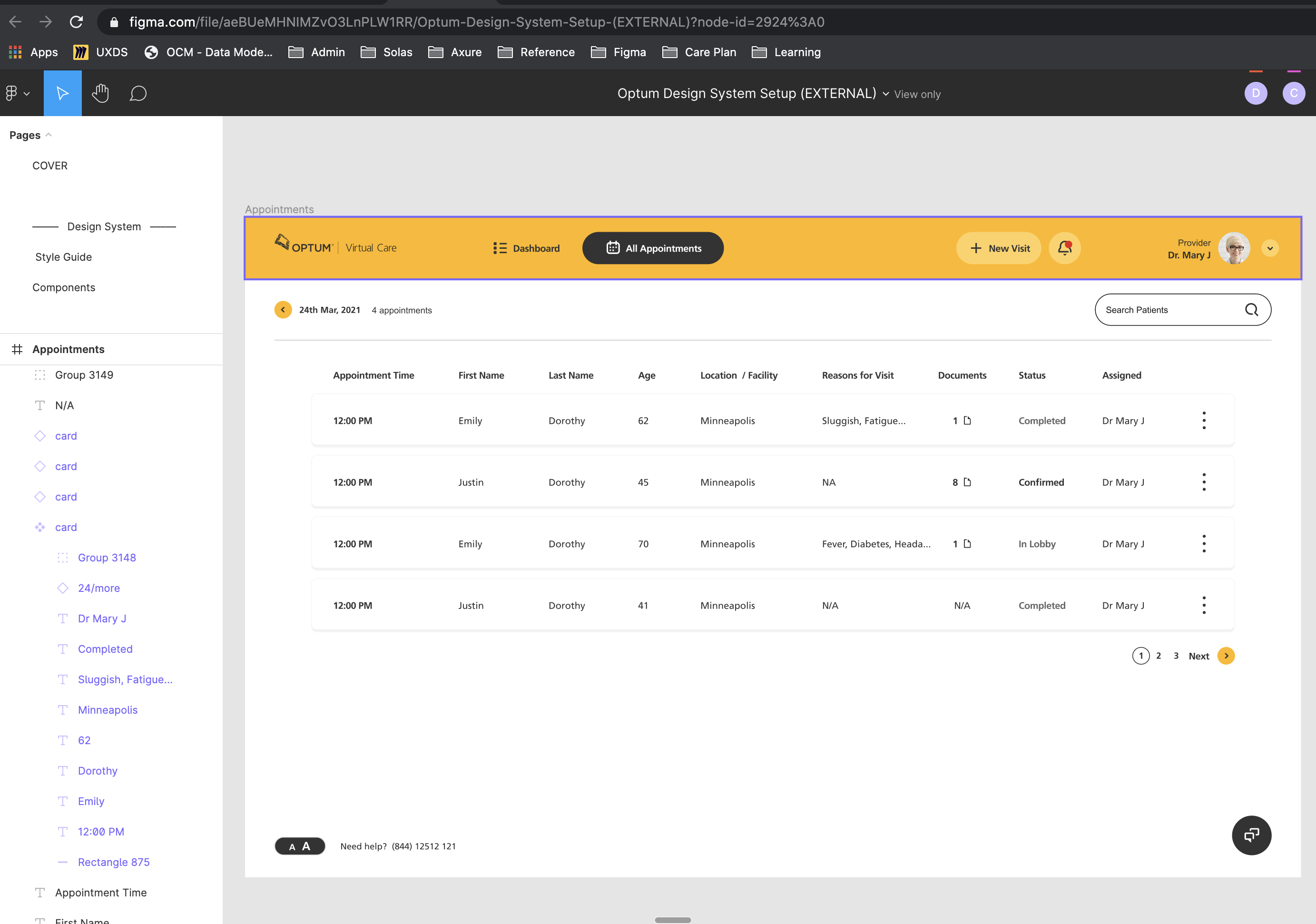This screenshot has height=924, width=1316.
Task: Click the previous date arrow beside 24th Mar, 2021
Action: click(x=283, y=310)
